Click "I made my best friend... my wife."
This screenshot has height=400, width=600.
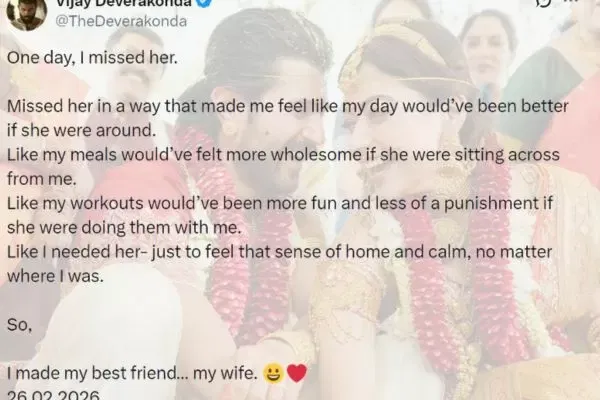pyautogui.click(x=132, y=372)
